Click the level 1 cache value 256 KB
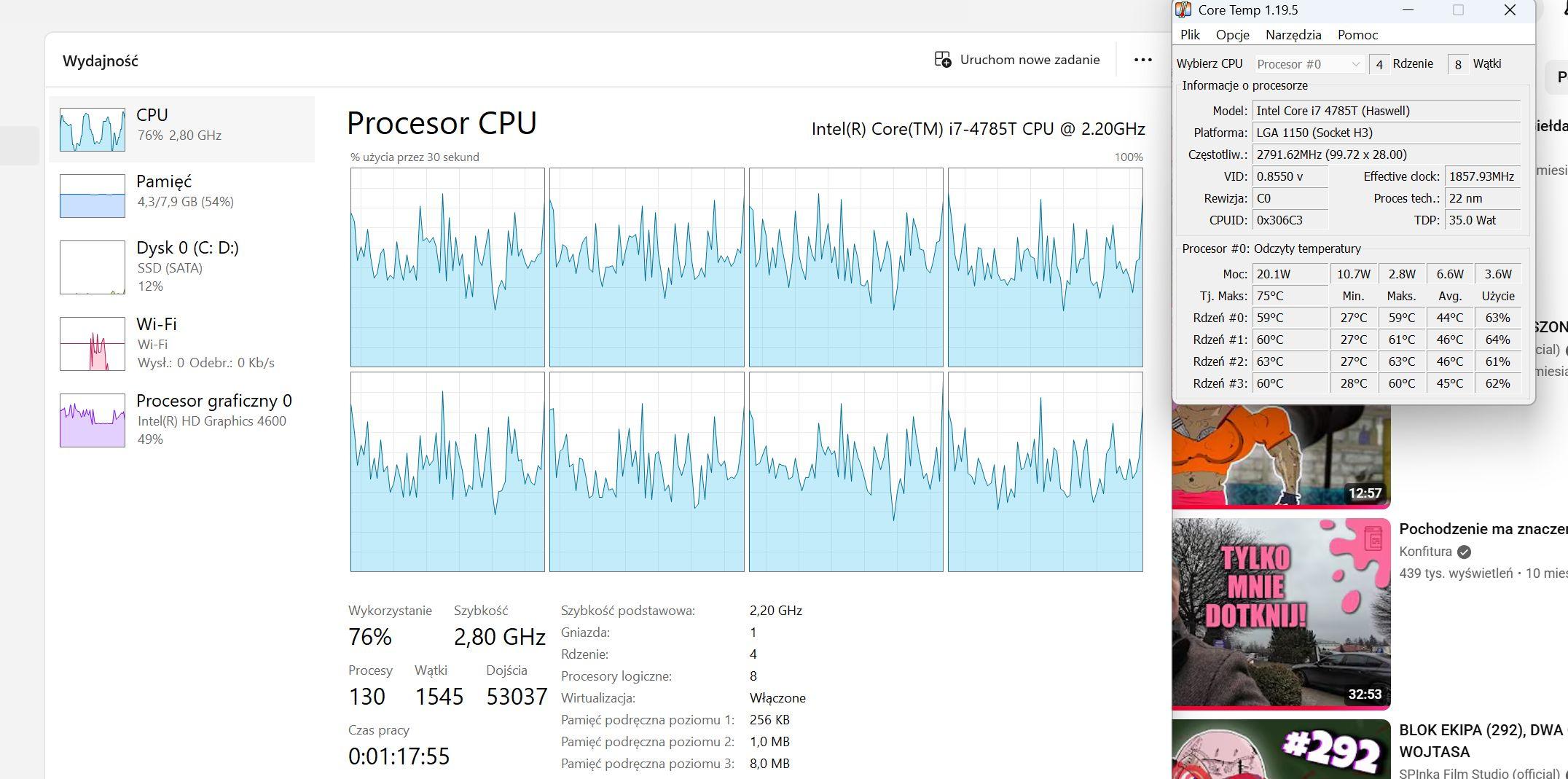Screen dimensions: 1568x779 click(769, 720)
